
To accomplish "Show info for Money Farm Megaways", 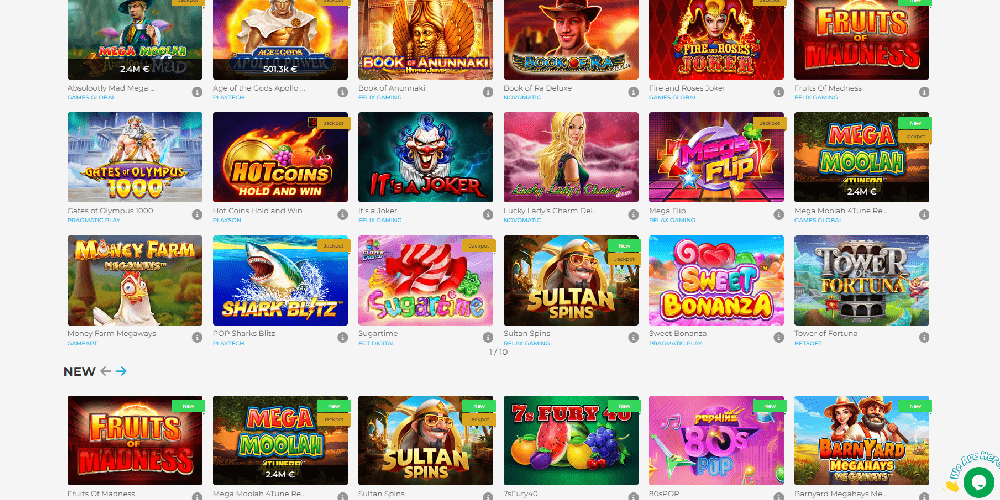I will coord(197,337).
